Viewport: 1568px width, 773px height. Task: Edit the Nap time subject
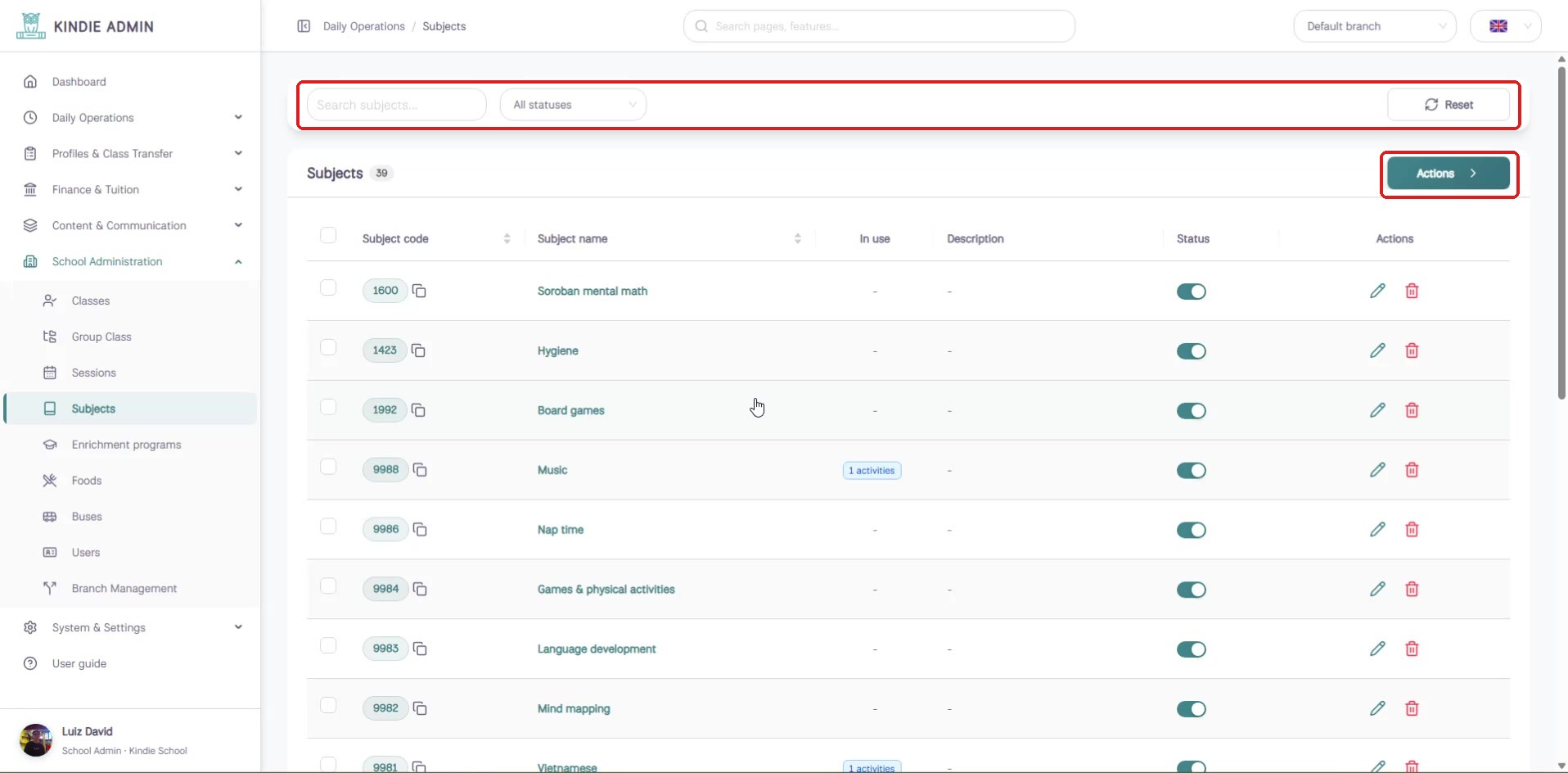[x=1377, y=530]
